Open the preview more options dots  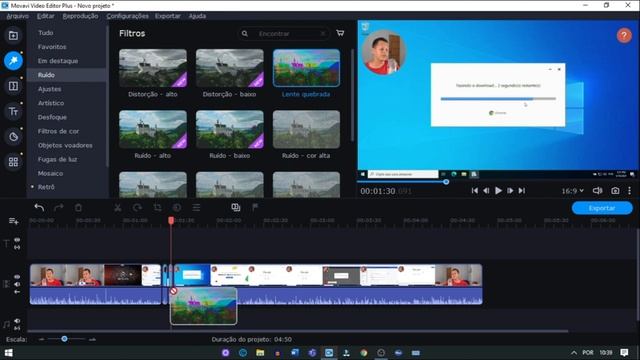629,191
